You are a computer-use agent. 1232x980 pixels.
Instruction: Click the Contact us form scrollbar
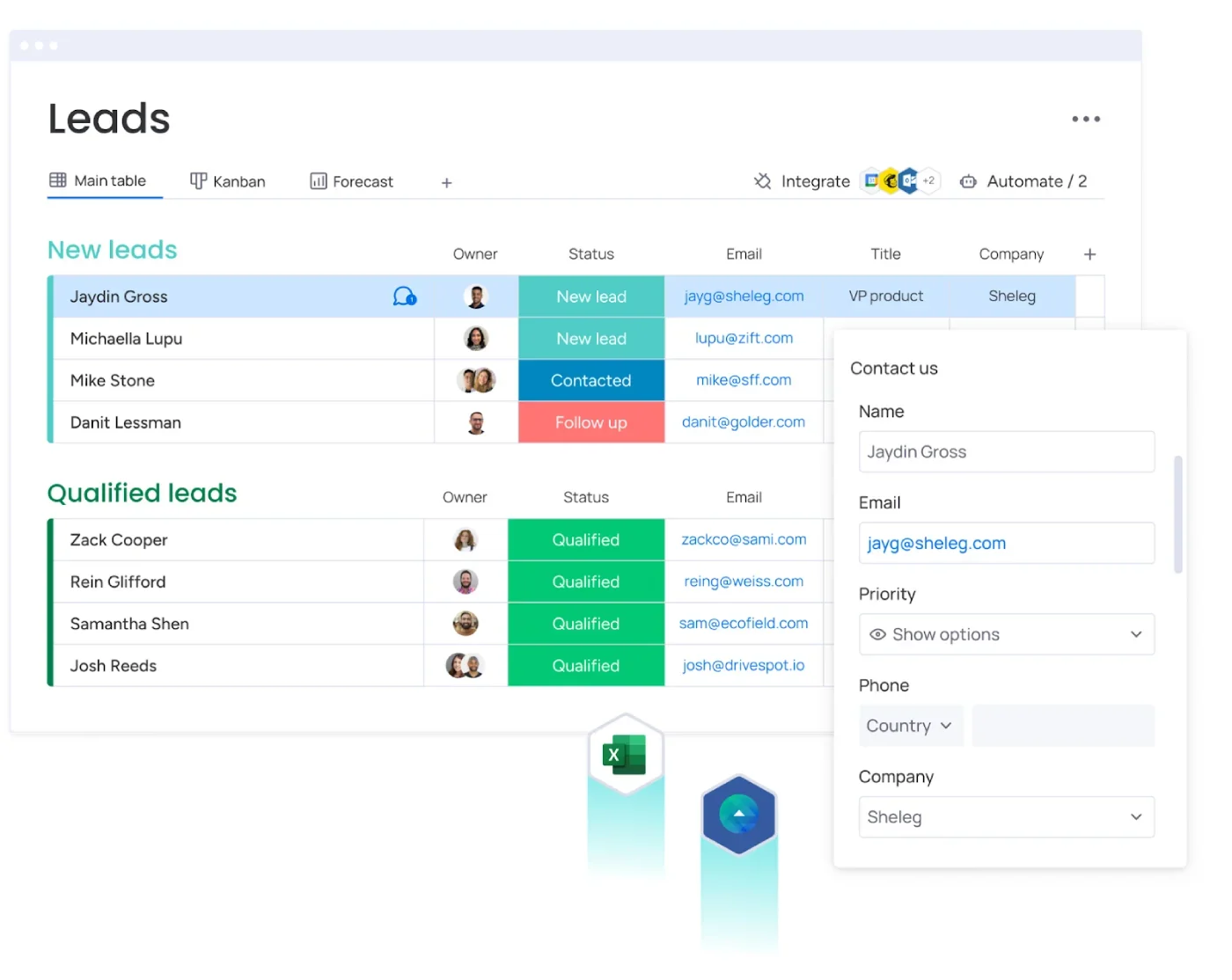pos(1177,515)
